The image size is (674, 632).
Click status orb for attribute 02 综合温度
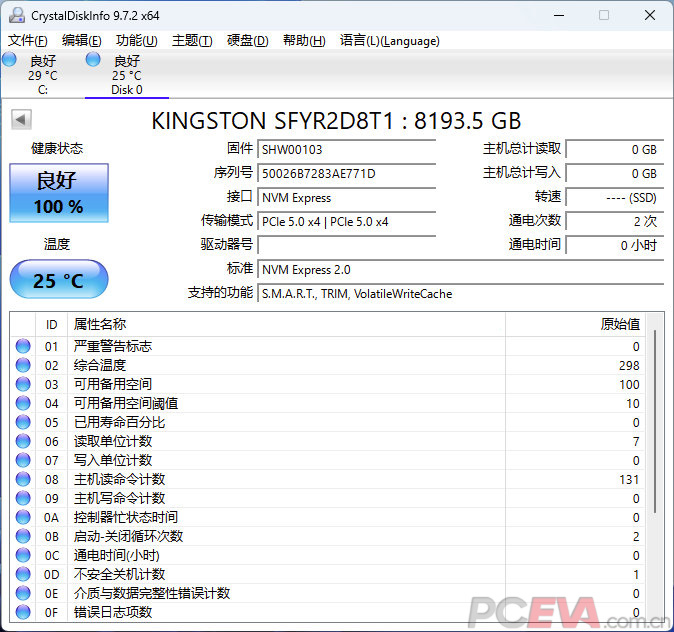[23, 365]
